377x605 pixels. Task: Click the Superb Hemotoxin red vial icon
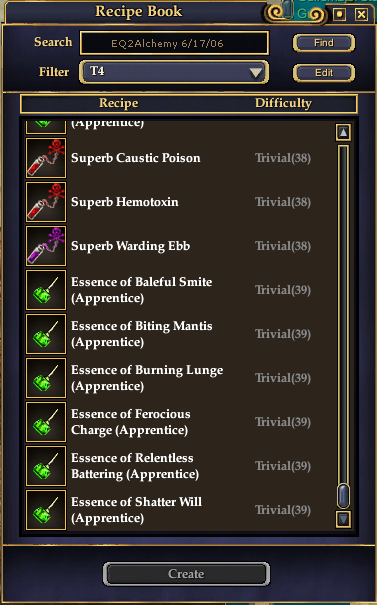pos(46,202)
